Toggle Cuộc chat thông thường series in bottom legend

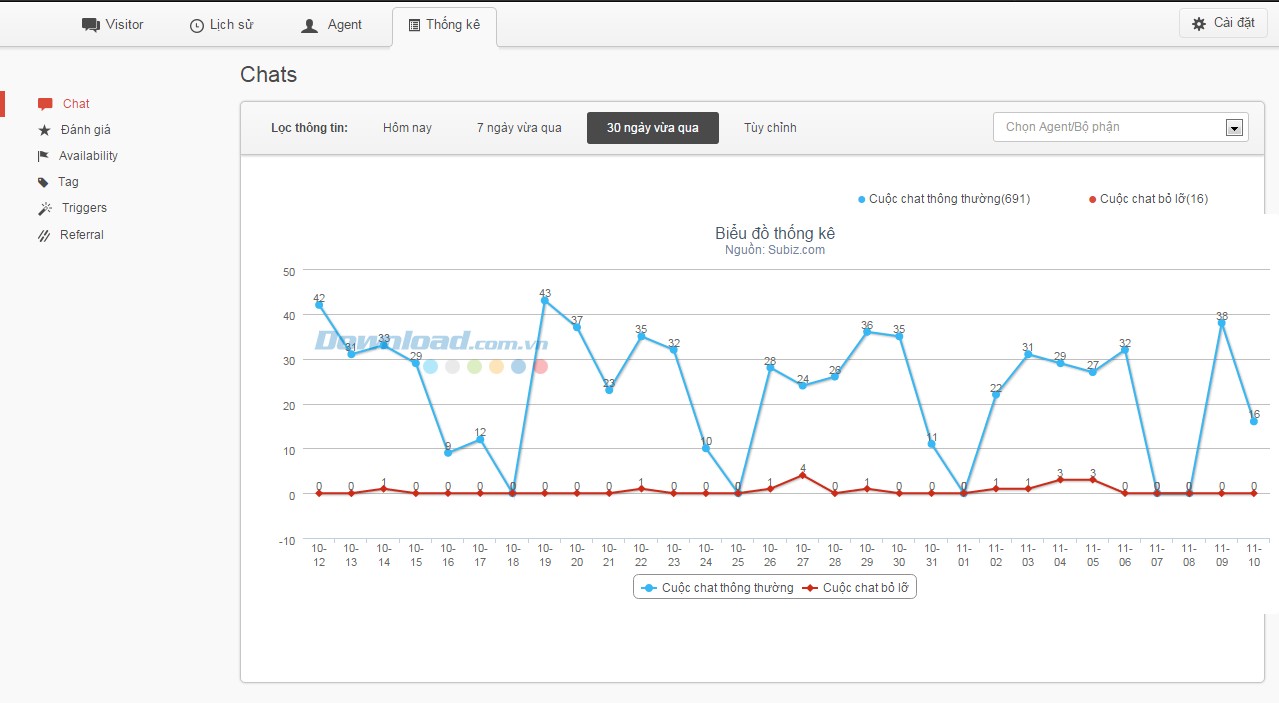[x=718, y=588]
